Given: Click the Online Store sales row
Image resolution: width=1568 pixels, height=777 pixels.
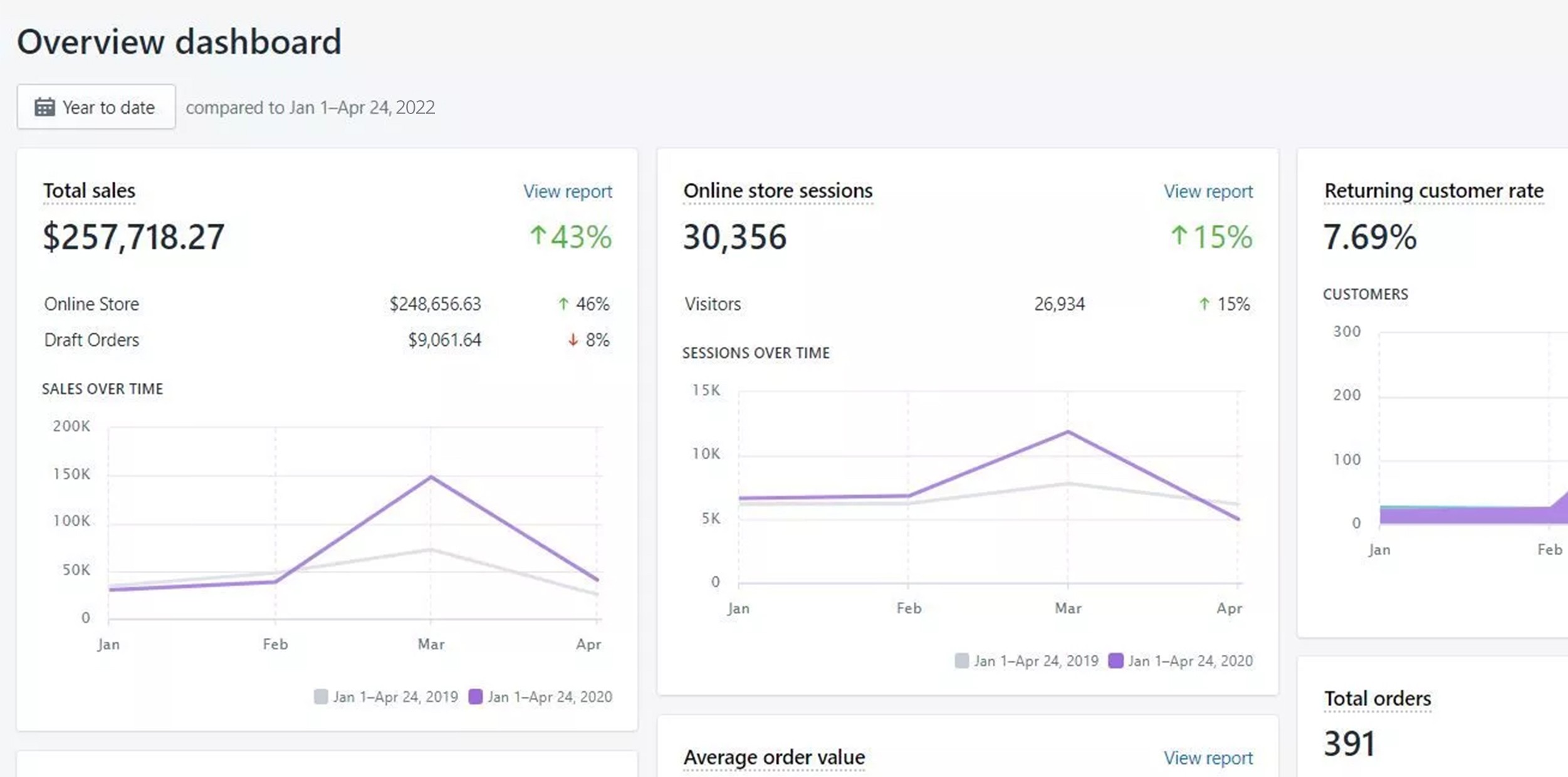Looking at the screenshot, I should tap(91, 304).
